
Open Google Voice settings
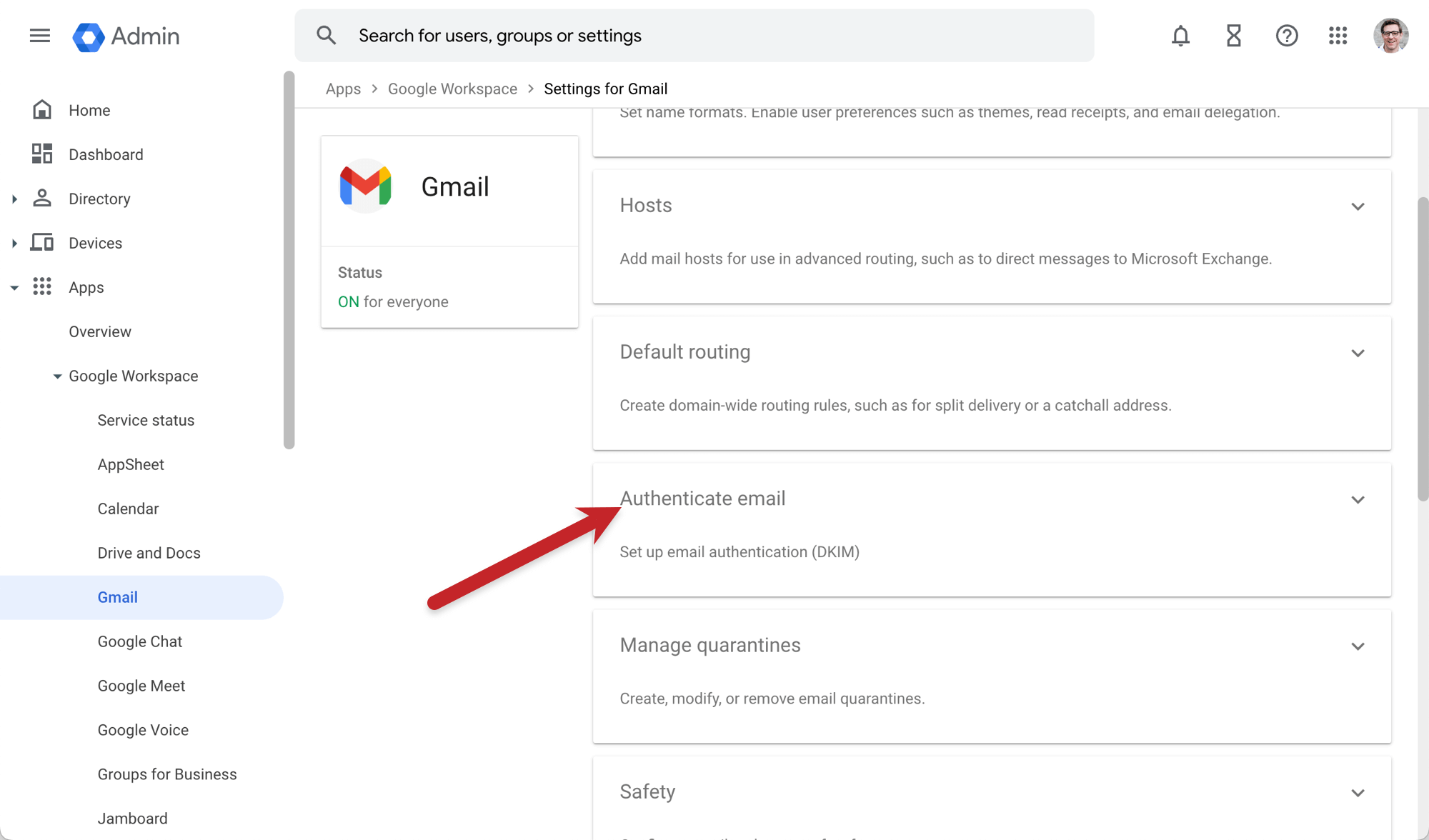point(143,730)
